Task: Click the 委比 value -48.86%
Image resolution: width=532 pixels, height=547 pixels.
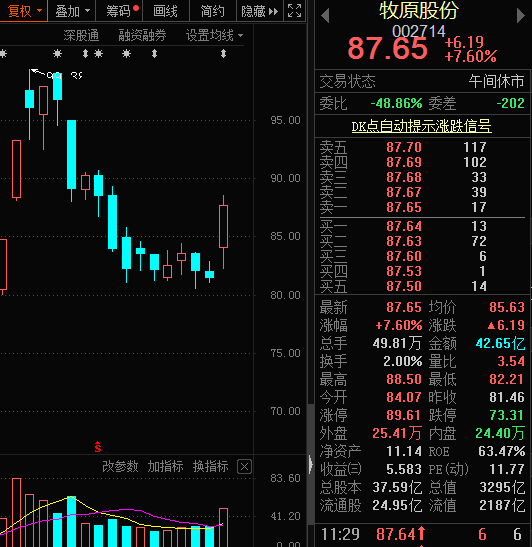Action: click(396, 103)
